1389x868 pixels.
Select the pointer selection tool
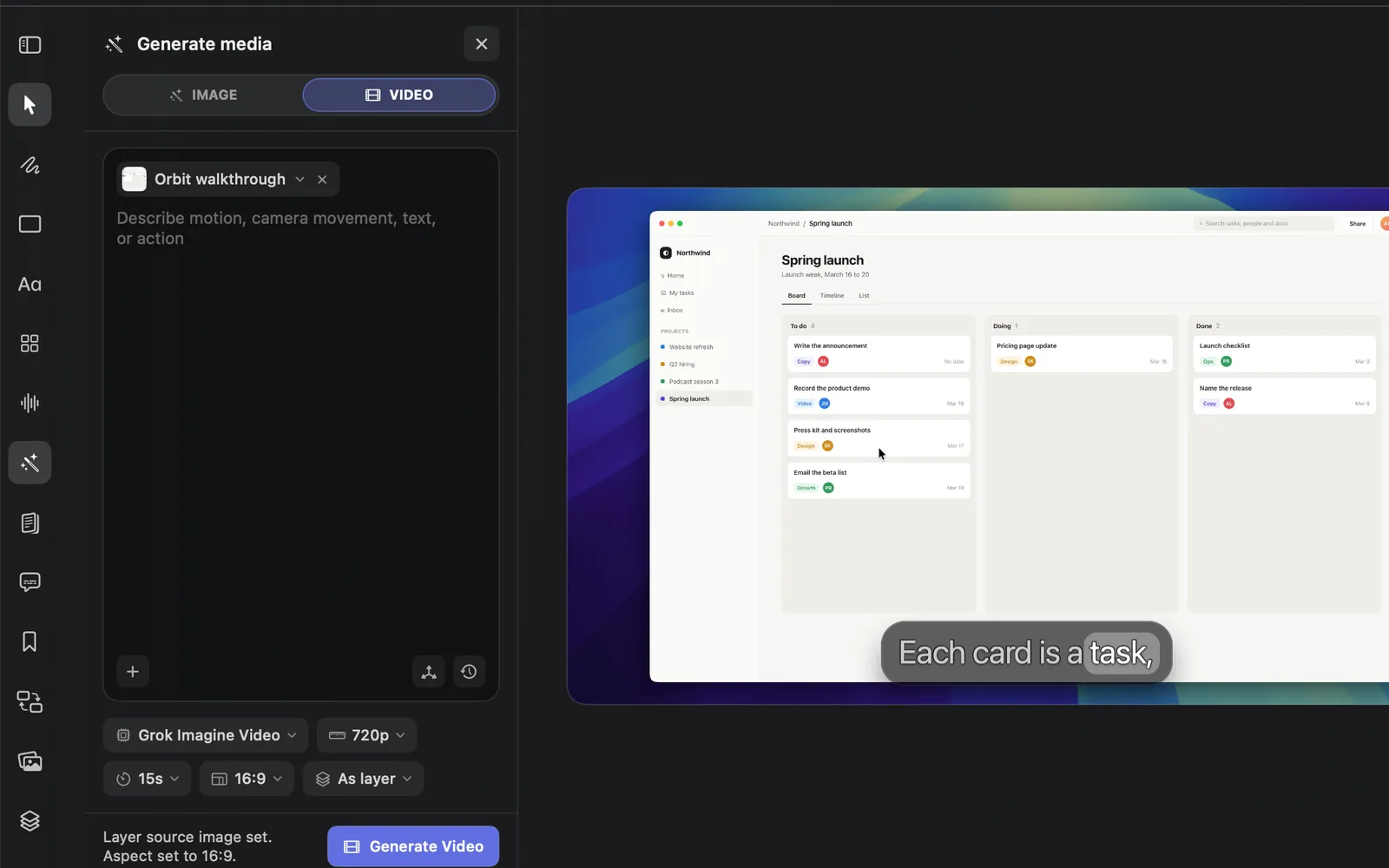30,105
